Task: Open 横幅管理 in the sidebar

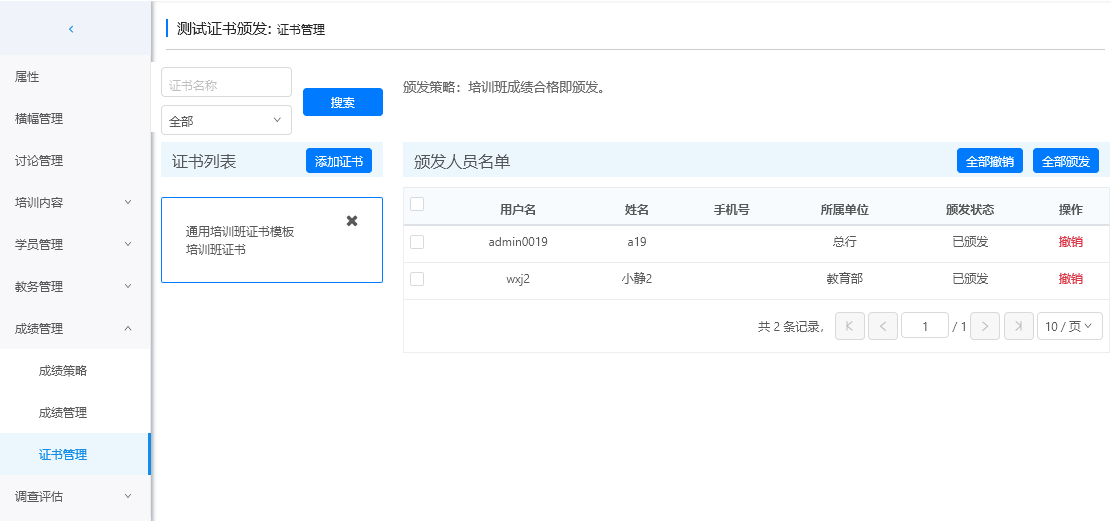Action: (39, 118)
